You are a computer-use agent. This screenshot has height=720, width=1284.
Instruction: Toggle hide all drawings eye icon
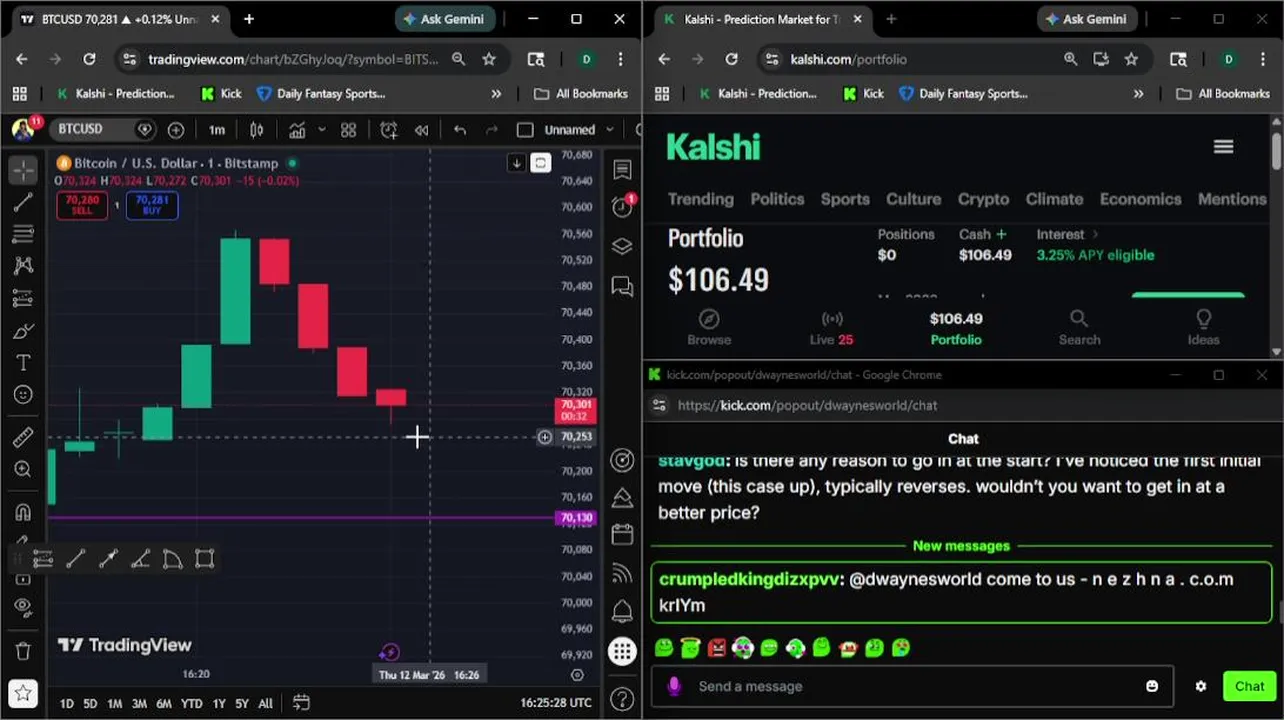coord(23,608)
